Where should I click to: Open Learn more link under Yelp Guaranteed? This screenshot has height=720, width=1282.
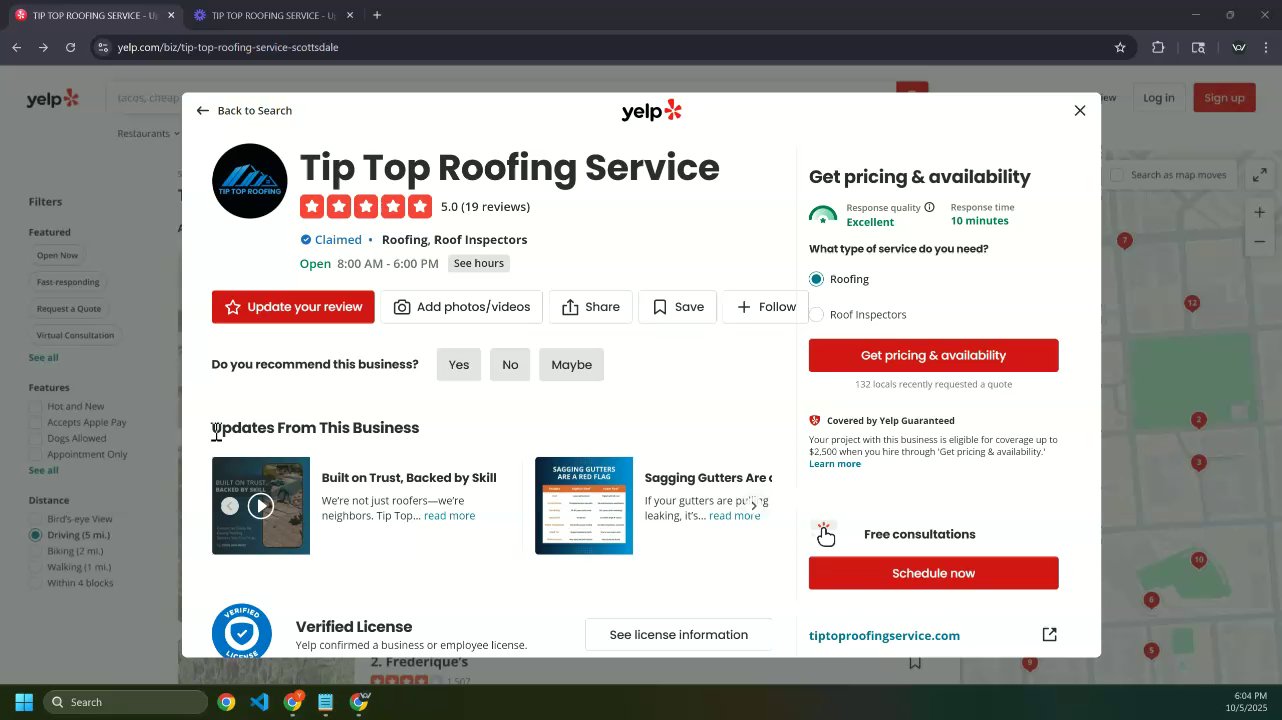[x=835, y=464]
